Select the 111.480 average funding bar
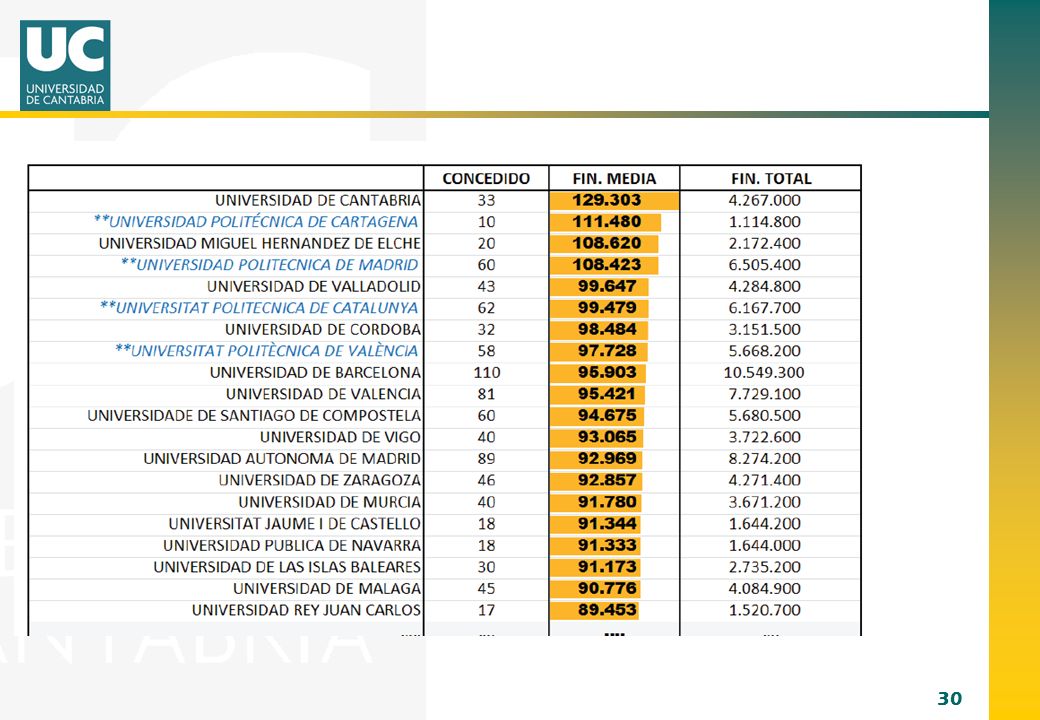The image size is (1040, 720). click(606, 221)
